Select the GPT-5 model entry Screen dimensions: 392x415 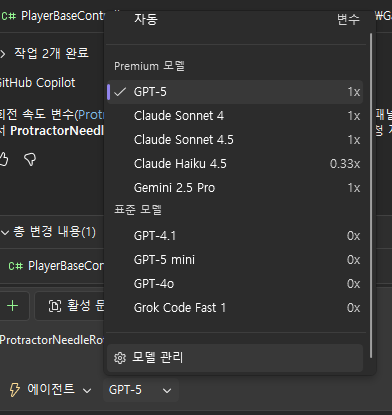(235, 92)
